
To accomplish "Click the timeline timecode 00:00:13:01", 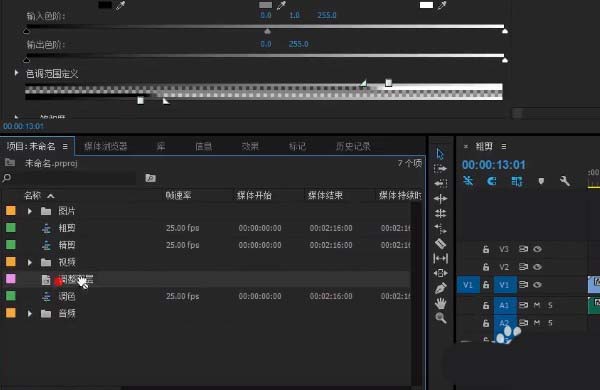I will 494,165.
